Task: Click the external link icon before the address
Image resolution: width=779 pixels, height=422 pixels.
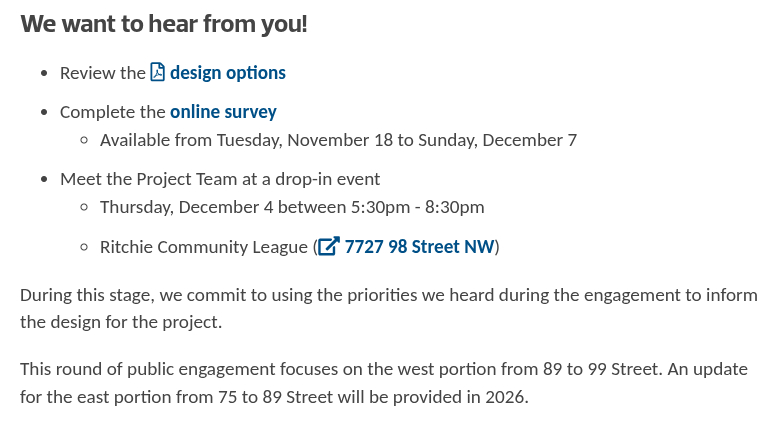Action: click(x=329, y=246)
